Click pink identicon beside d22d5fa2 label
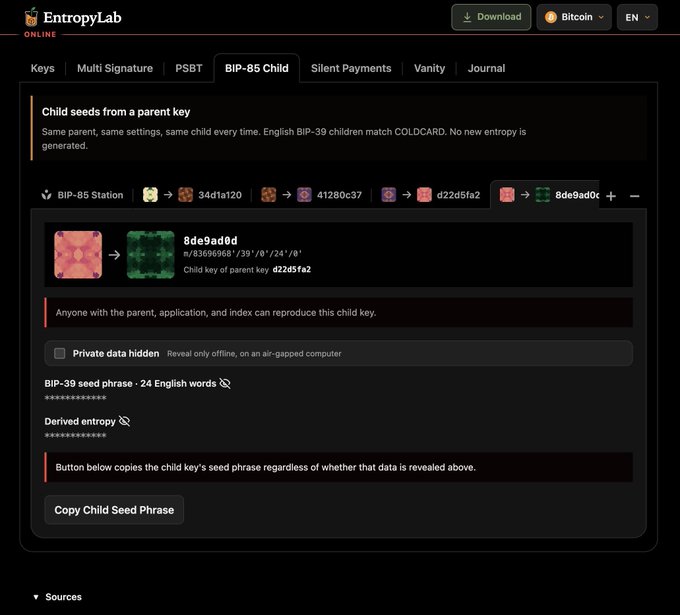Screen dimensions: 680x615 424,195
